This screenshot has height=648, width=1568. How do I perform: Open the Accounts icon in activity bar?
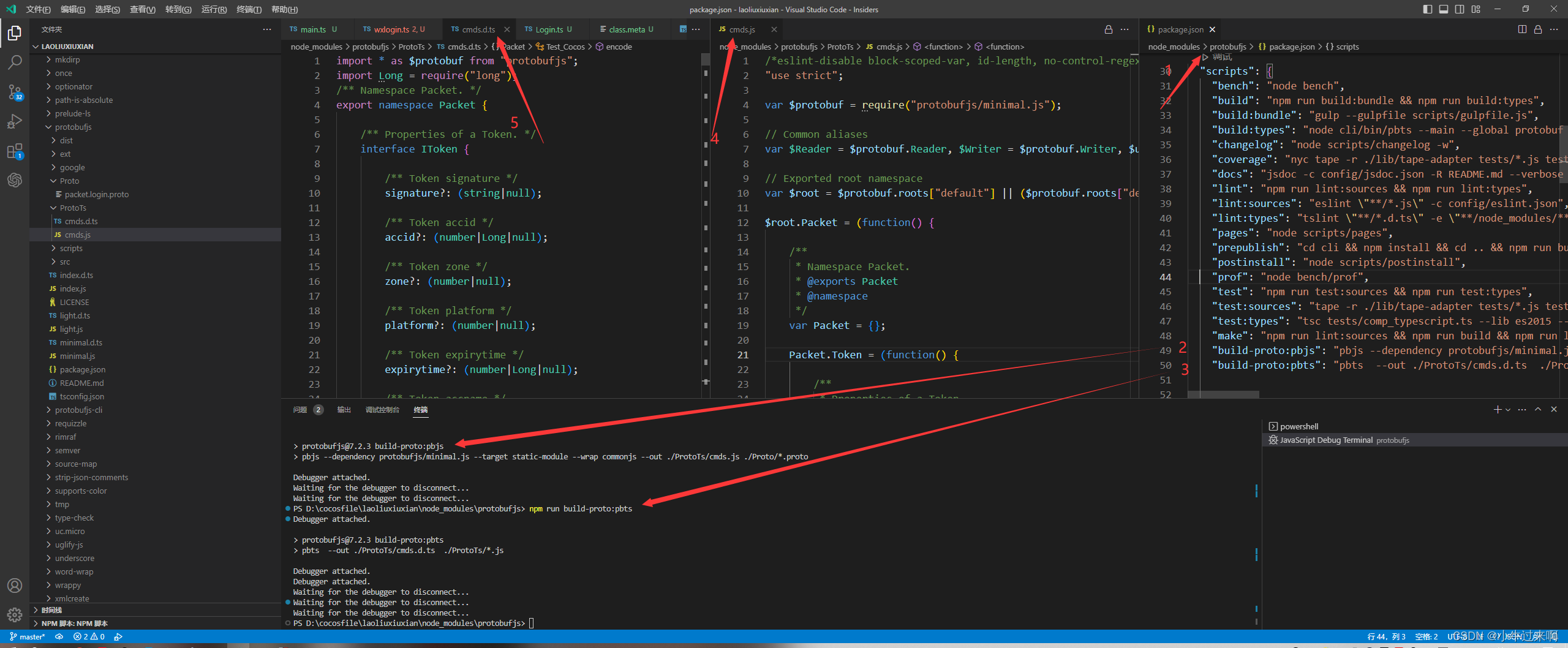tap(15, 586)
